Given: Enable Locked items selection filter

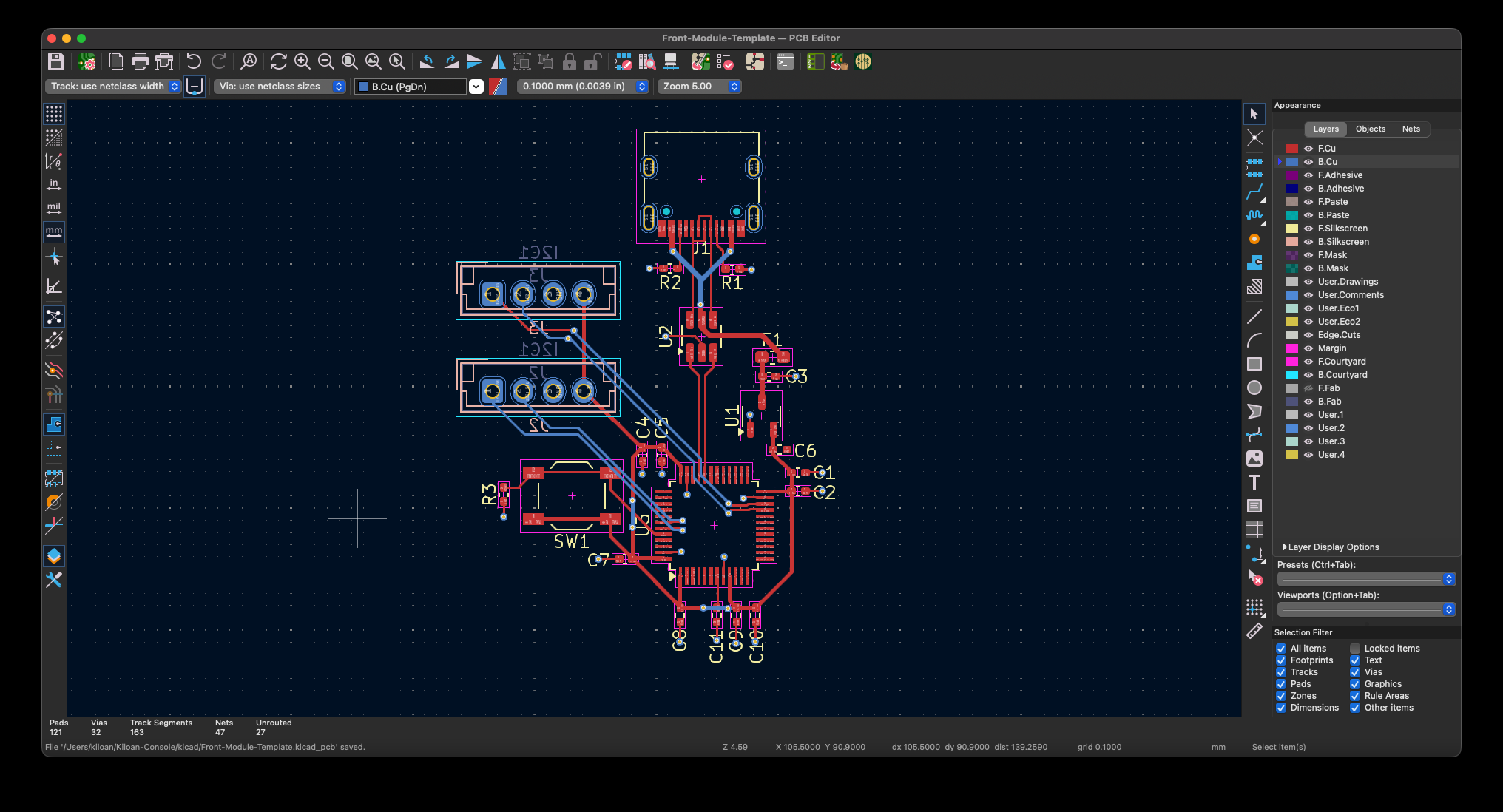Looking at the screenshot, I should 1355,649.
